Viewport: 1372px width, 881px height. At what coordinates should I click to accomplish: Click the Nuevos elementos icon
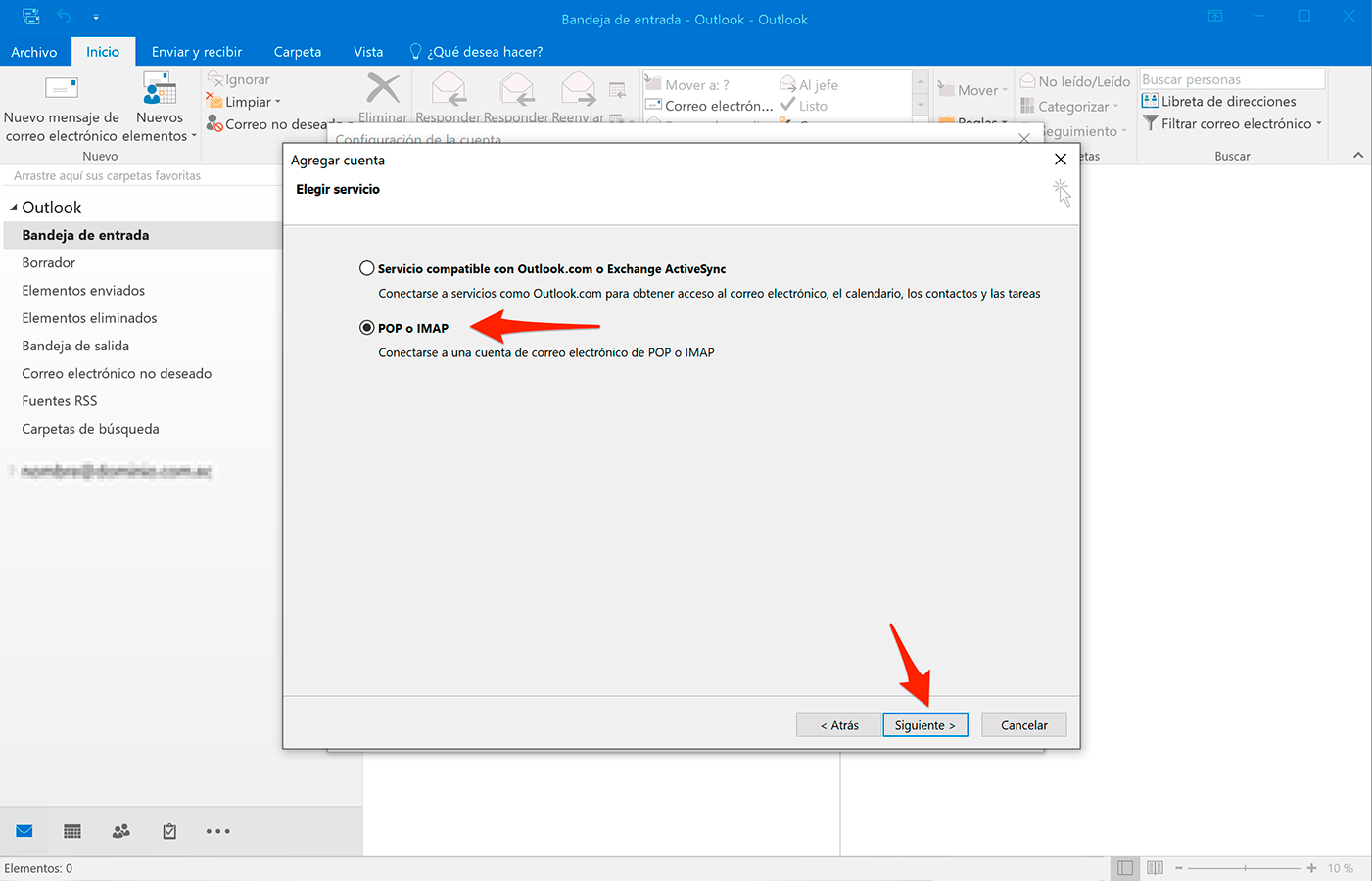click(x=159, y=89)
